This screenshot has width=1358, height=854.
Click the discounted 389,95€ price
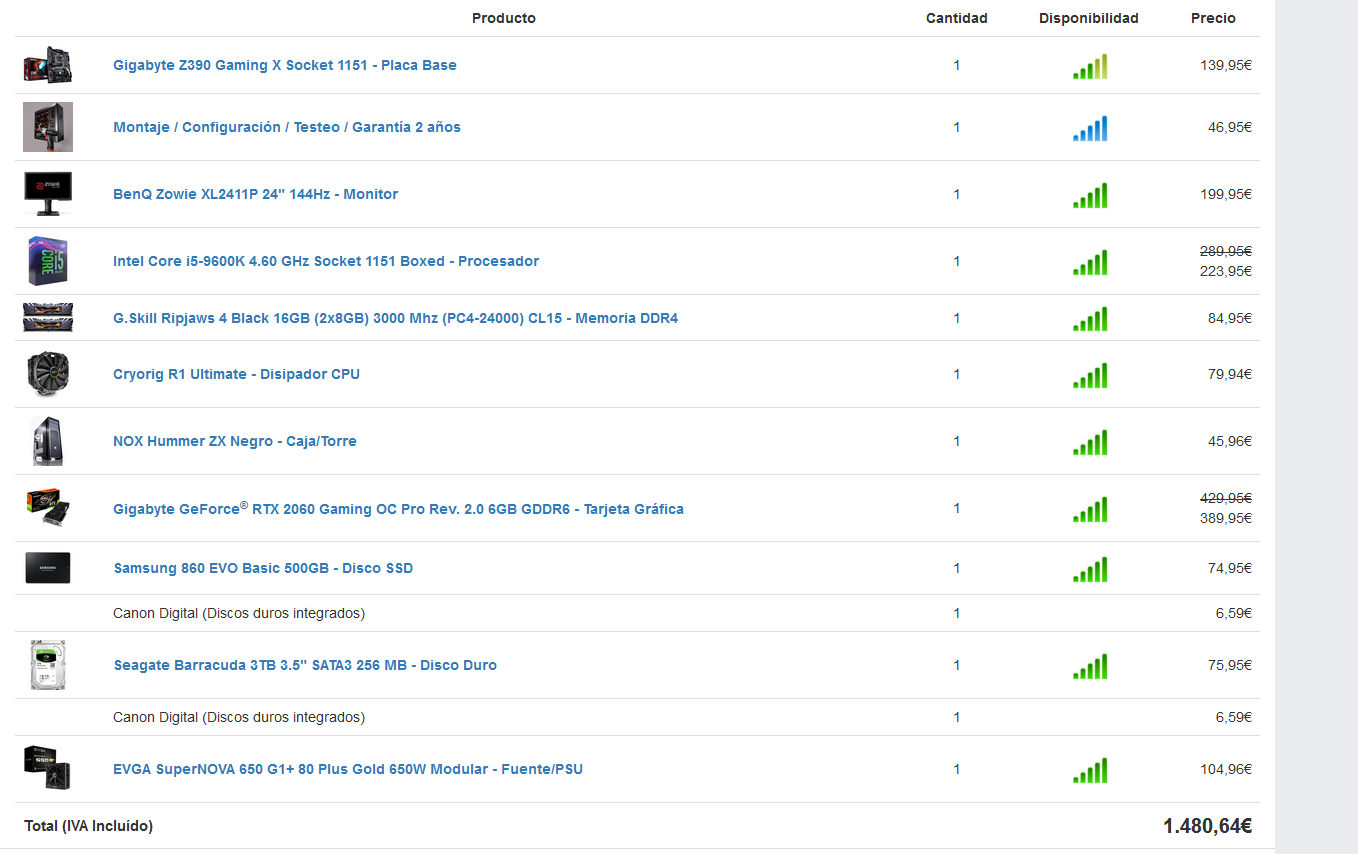[1226, 518]
